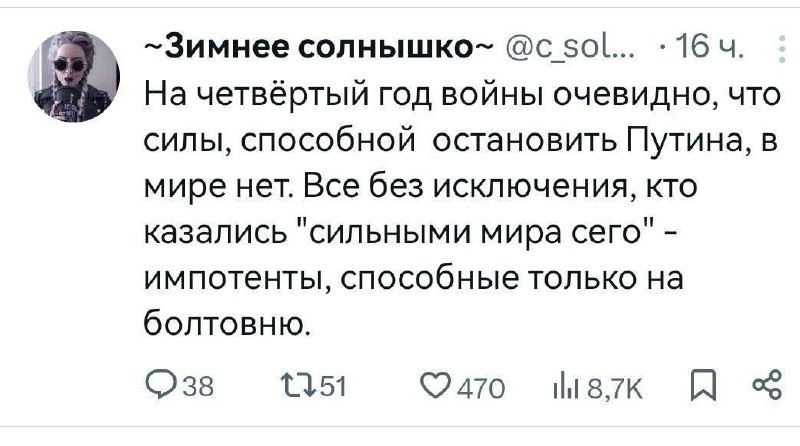Screen dimensions: 800x446
Task: Open the author's profile avatar
Action: coord(71,73)
